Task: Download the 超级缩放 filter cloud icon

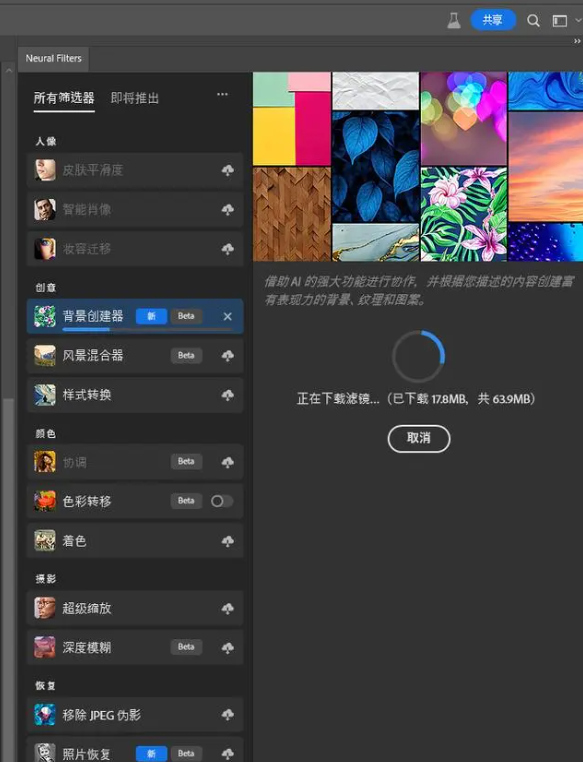Action: tap(227, 608)
